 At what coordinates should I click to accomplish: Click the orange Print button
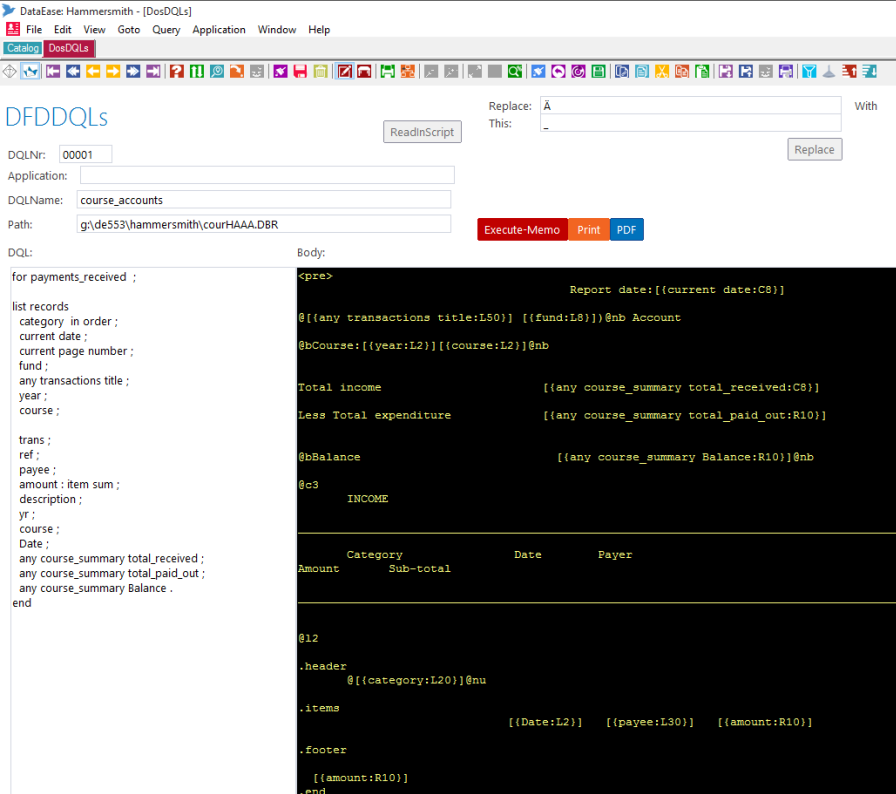pos(589,230)
